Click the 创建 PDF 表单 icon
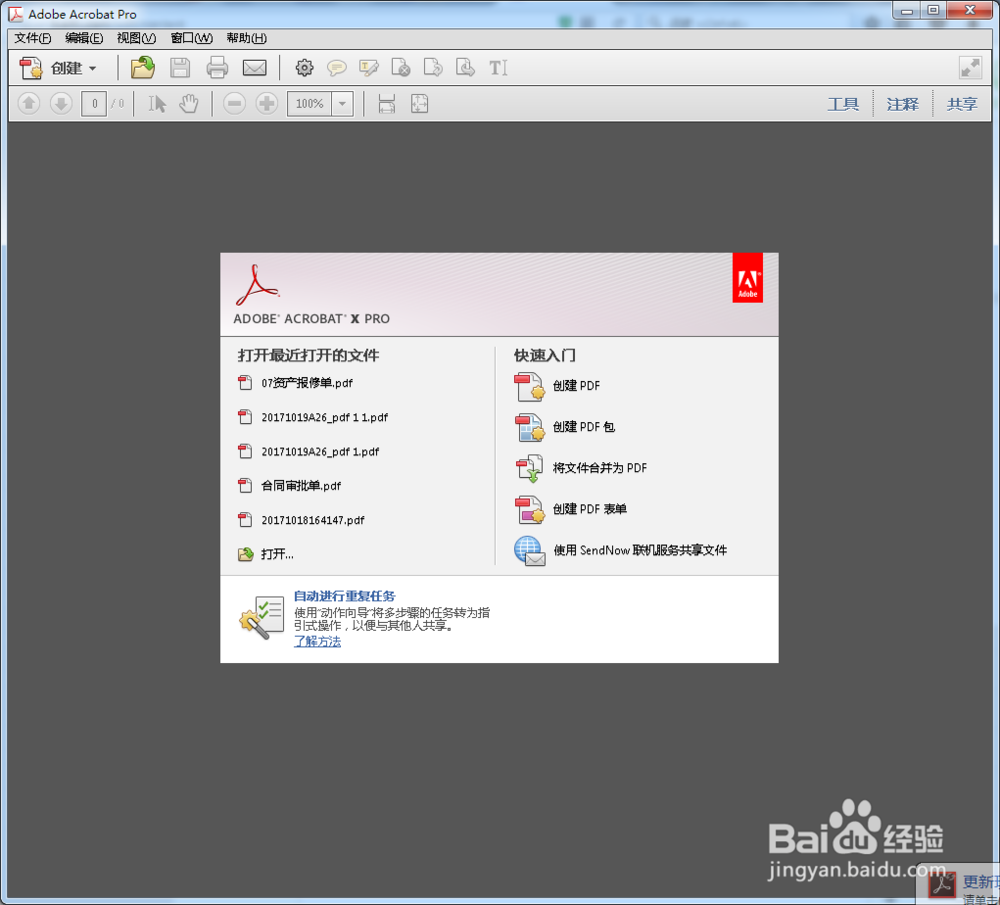The width and height of the screenshot is (1000, 905). (529, 509)
